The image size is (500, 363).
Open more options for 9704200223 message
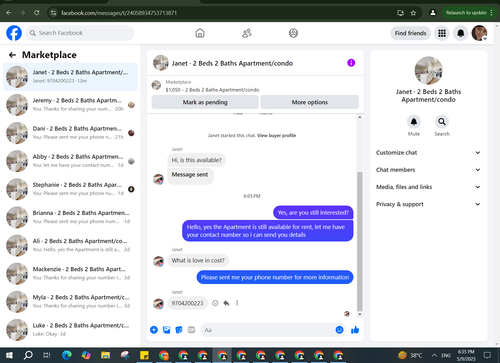tap(237, 303)
